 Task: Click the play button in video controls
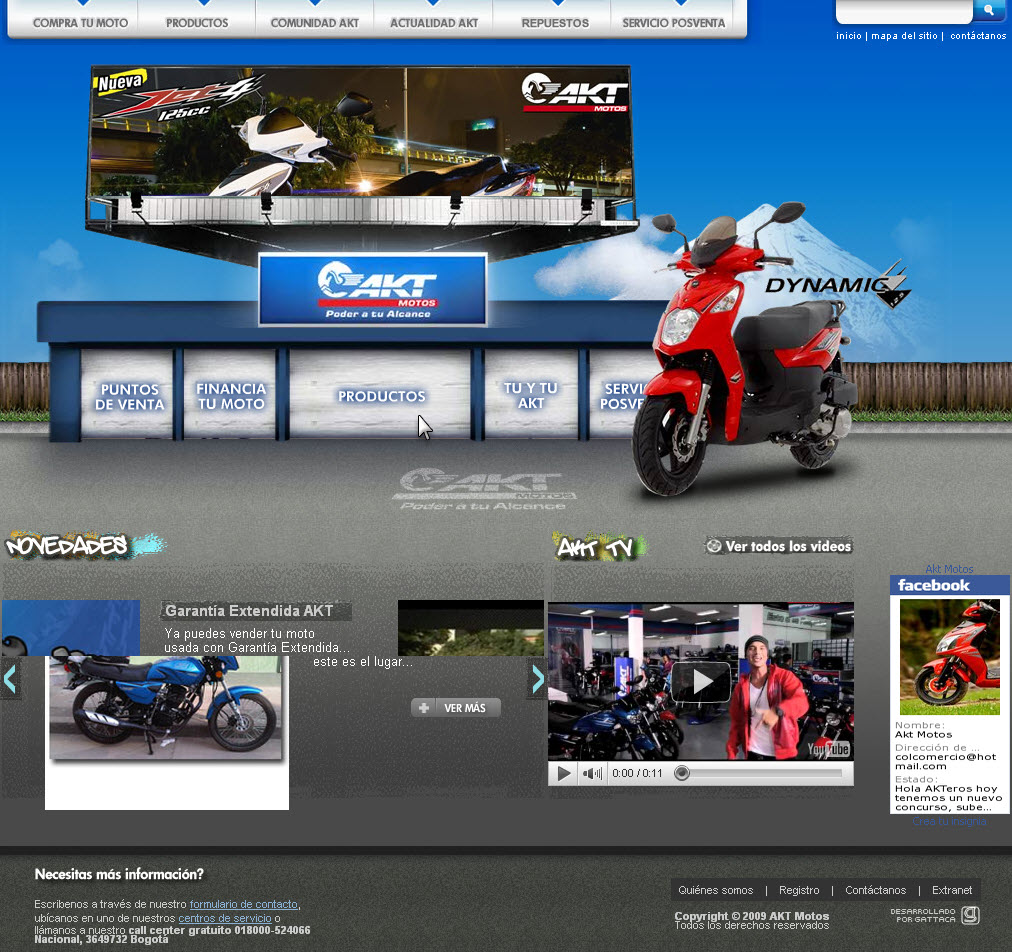coord(563,773)
